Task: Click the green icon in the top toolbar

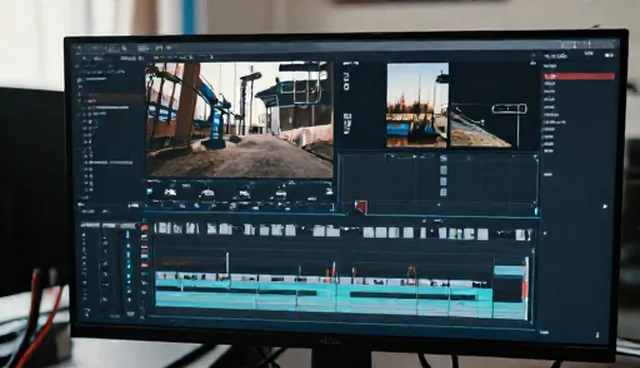Action: pyautogui.click(x=159, y=48)
